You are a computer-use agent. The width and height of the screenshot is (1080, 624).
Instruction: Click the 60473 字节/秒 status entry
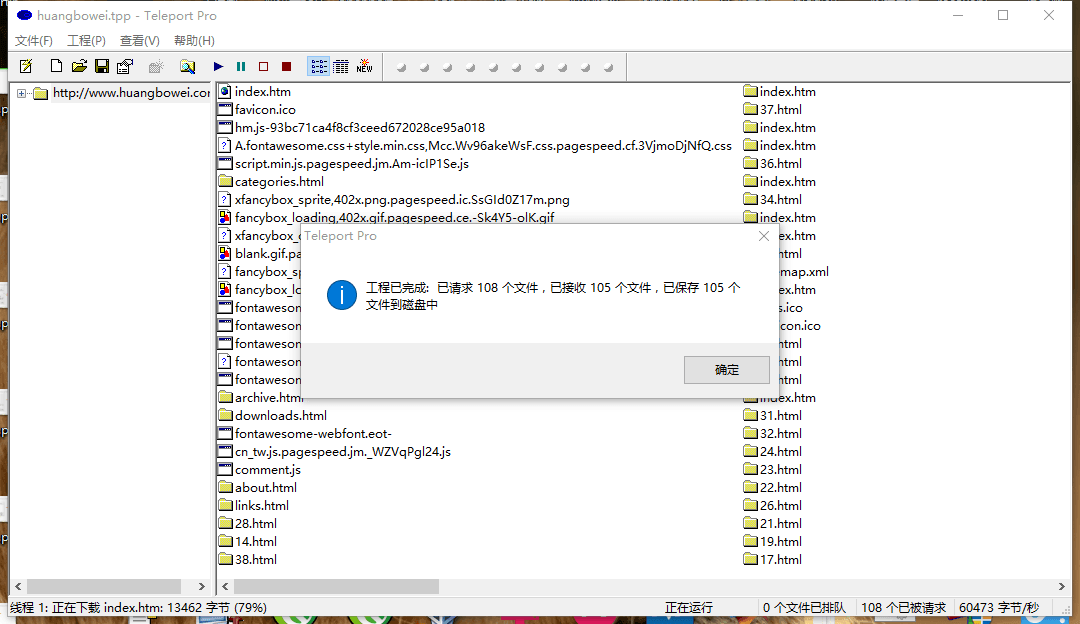pos(999,607)
